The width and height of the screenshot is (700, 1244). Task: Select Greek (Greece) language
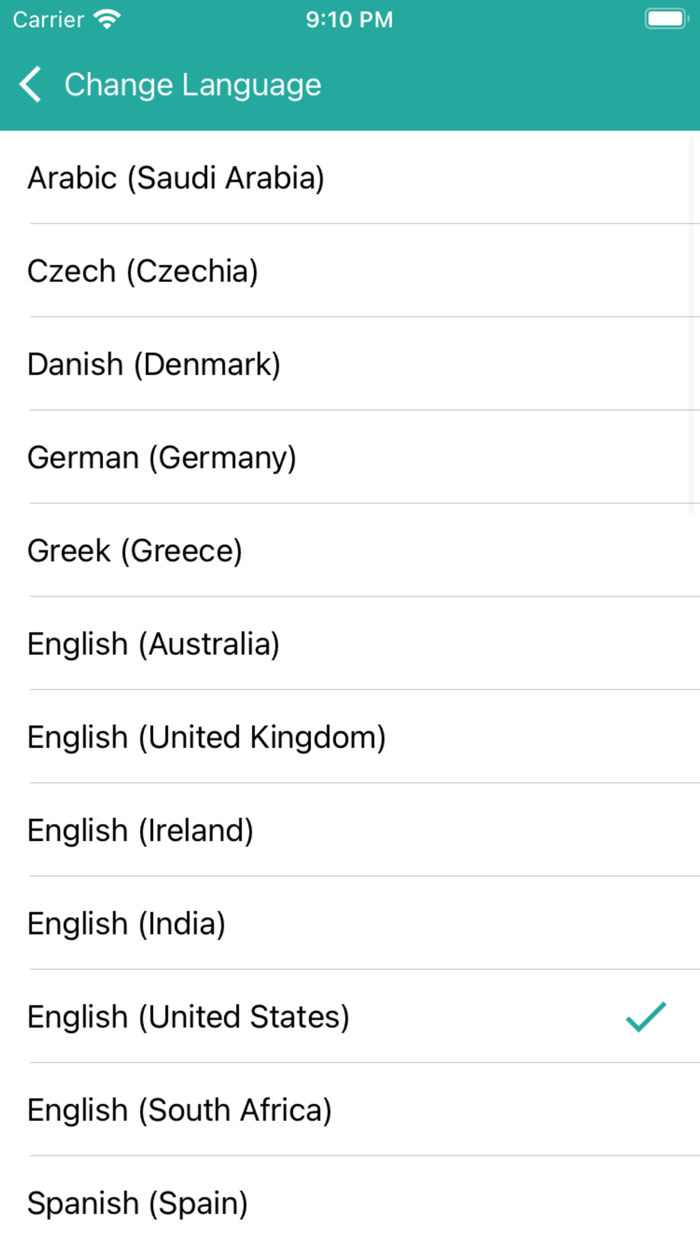pyautogui.click(x=135, y=550)
